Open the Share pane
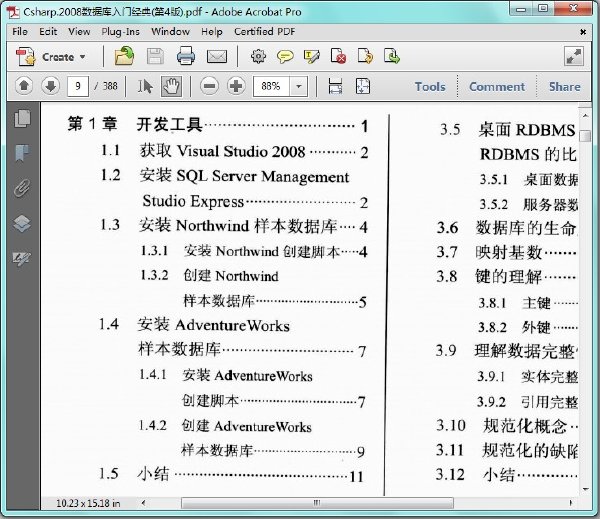The height and width of the screenshot is (519, 600). point(564,87)
